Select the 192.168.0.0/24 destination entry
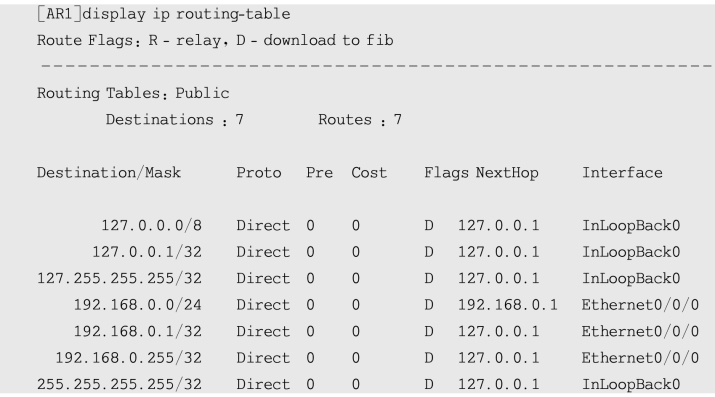 click(138, 305)
